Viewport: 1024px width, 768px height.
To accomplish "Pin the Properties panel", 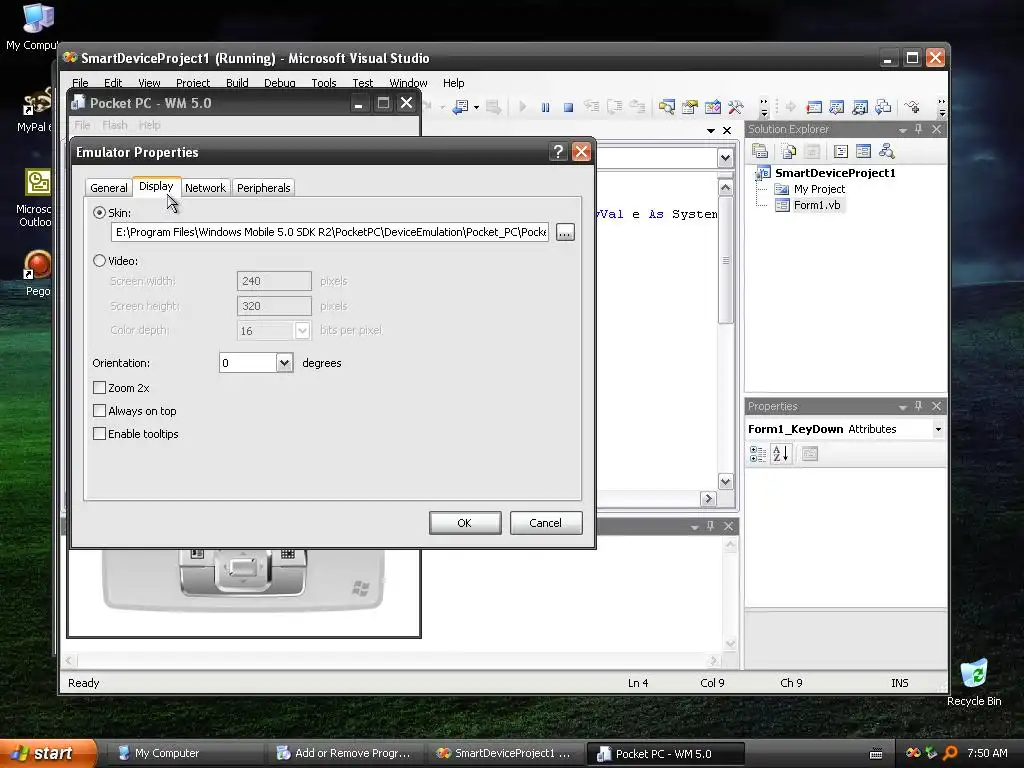I will pos(918,406).
